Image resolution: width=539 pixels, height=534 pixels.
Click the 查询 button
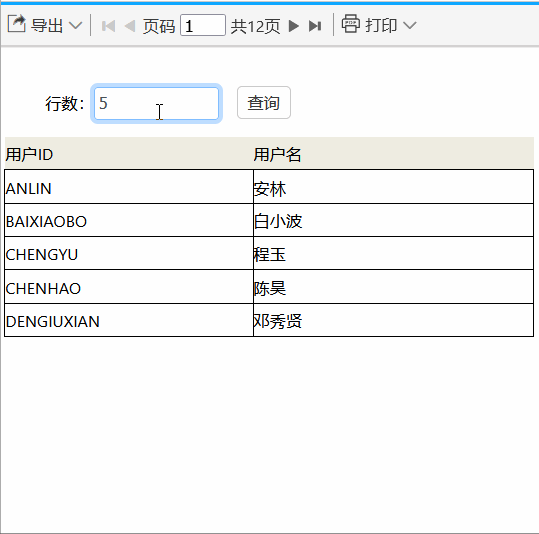coord(264,103)
